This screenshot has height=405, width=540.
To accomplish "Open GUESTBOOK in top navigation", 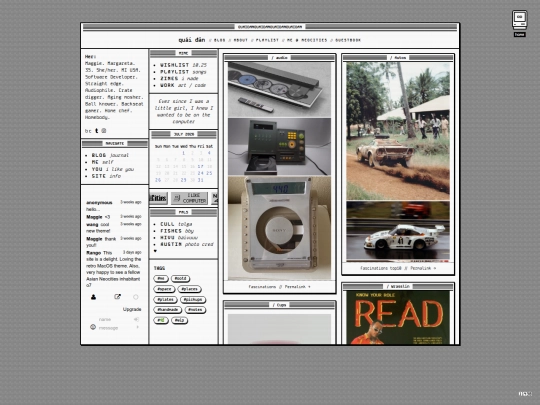I will click(x=348, y=40).
